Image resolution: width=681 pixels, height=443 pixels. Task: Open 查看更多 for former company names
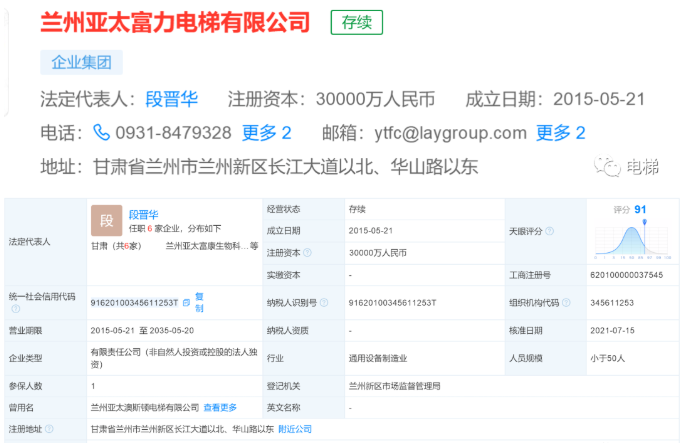[220, 408]
